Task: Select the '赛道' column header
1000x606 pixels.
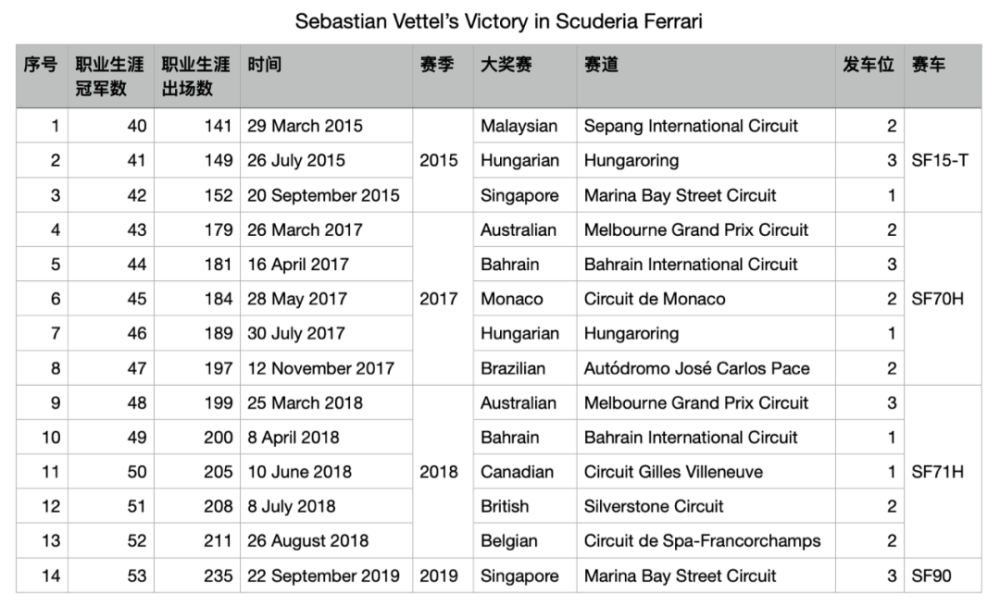Action: click(x=601, y=65)
